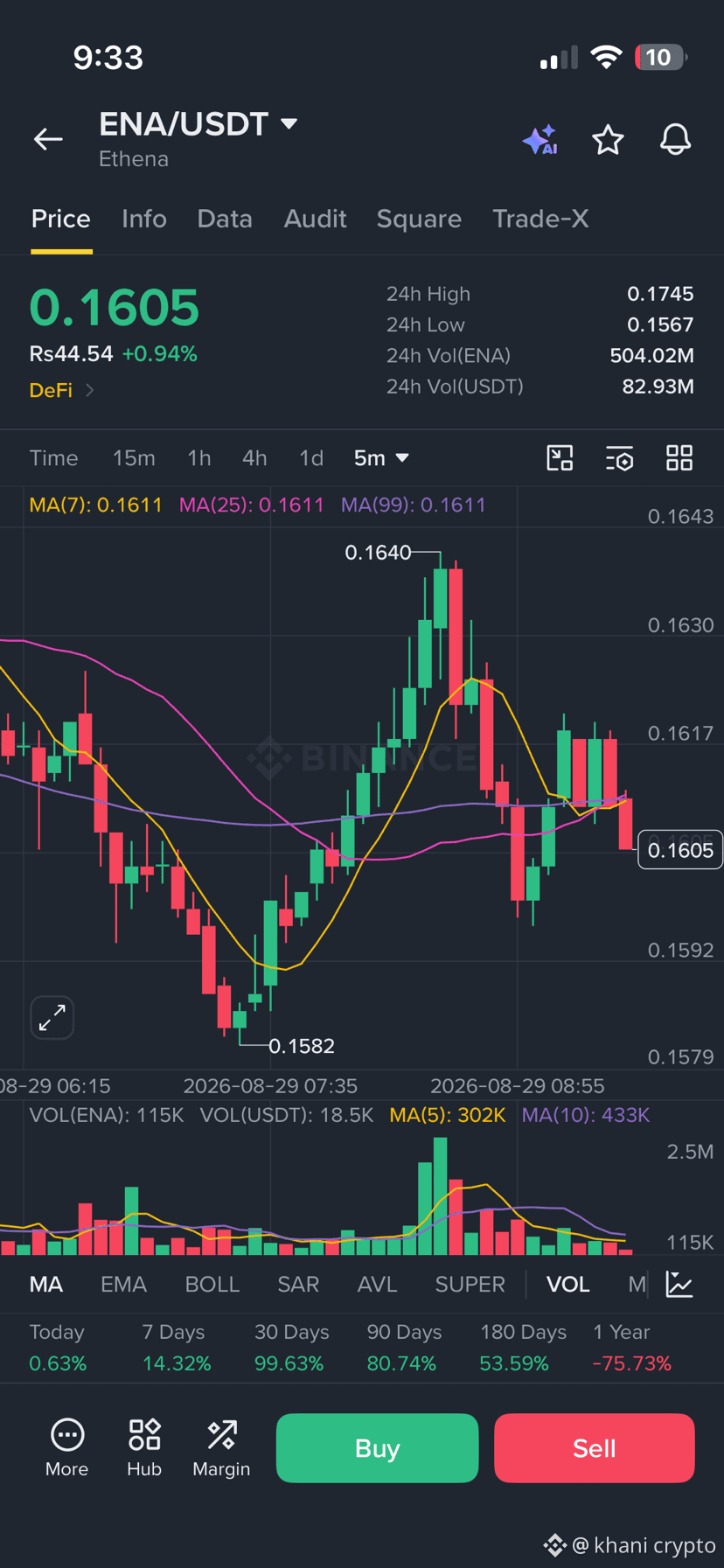The height and width of the screenshot is (1568, 724).
Task: Tap the green Buy button
Action: tap(377, 1448)
